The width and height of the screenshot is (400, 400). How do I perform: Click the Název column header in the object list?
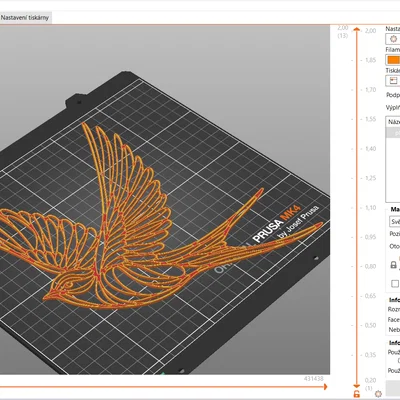click(393, 122)
